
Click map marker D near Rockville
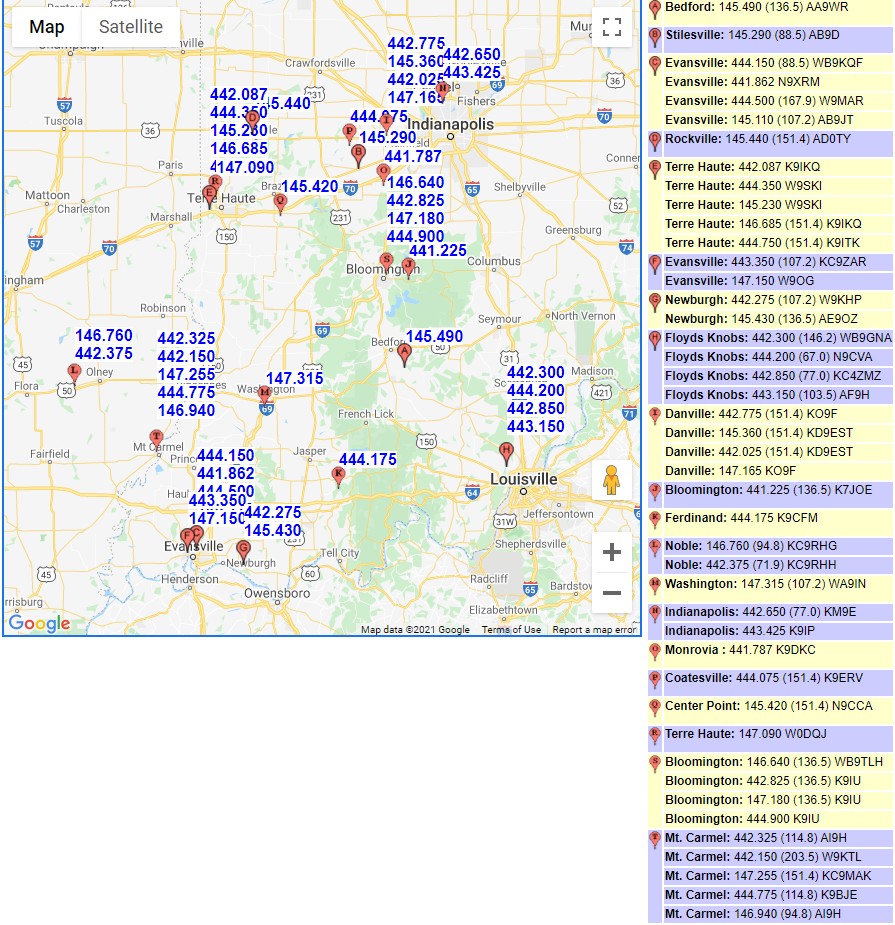point(253,121)
